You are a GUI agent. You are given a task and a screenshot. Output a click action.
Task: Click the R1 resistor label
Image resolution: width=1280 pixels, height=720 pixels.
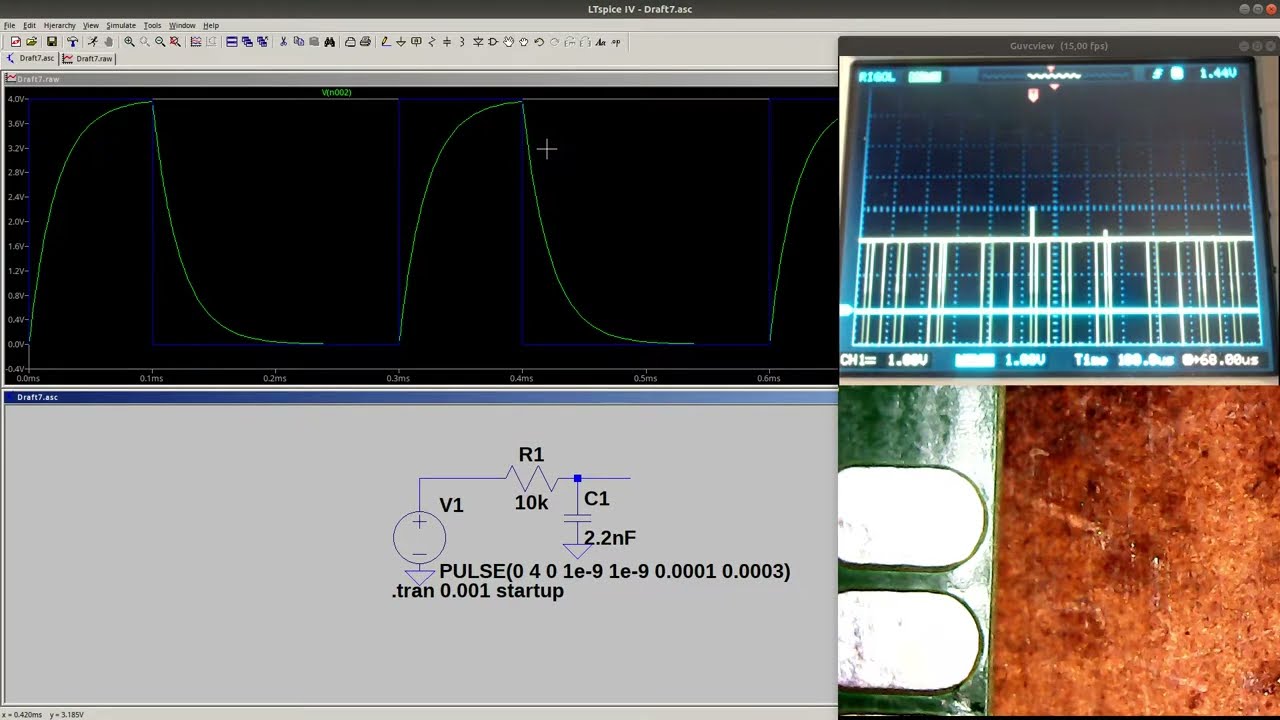(531, 455)
